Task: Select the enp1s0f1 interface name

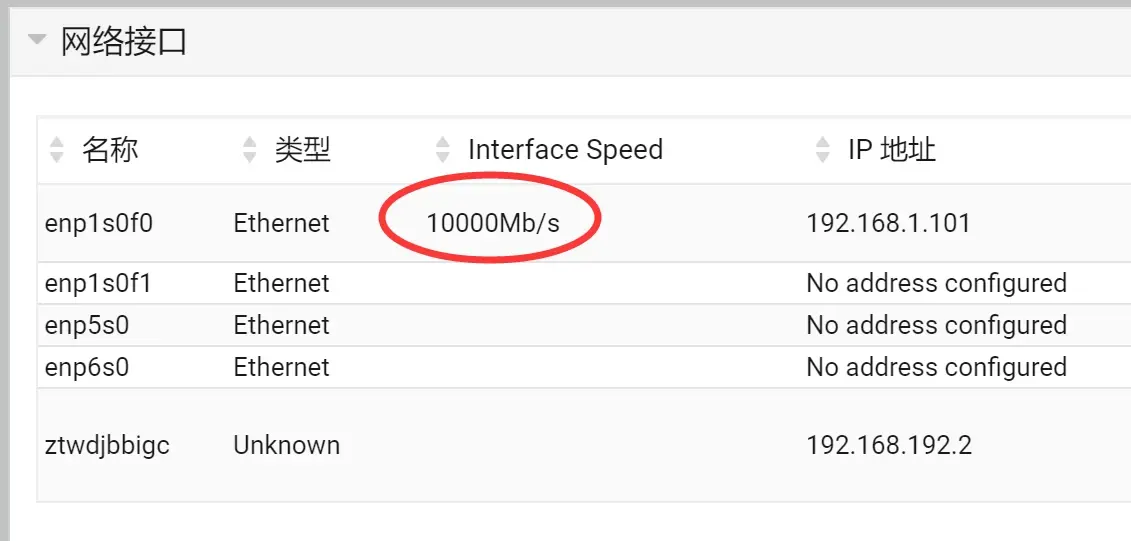Action: pos(99,283)
